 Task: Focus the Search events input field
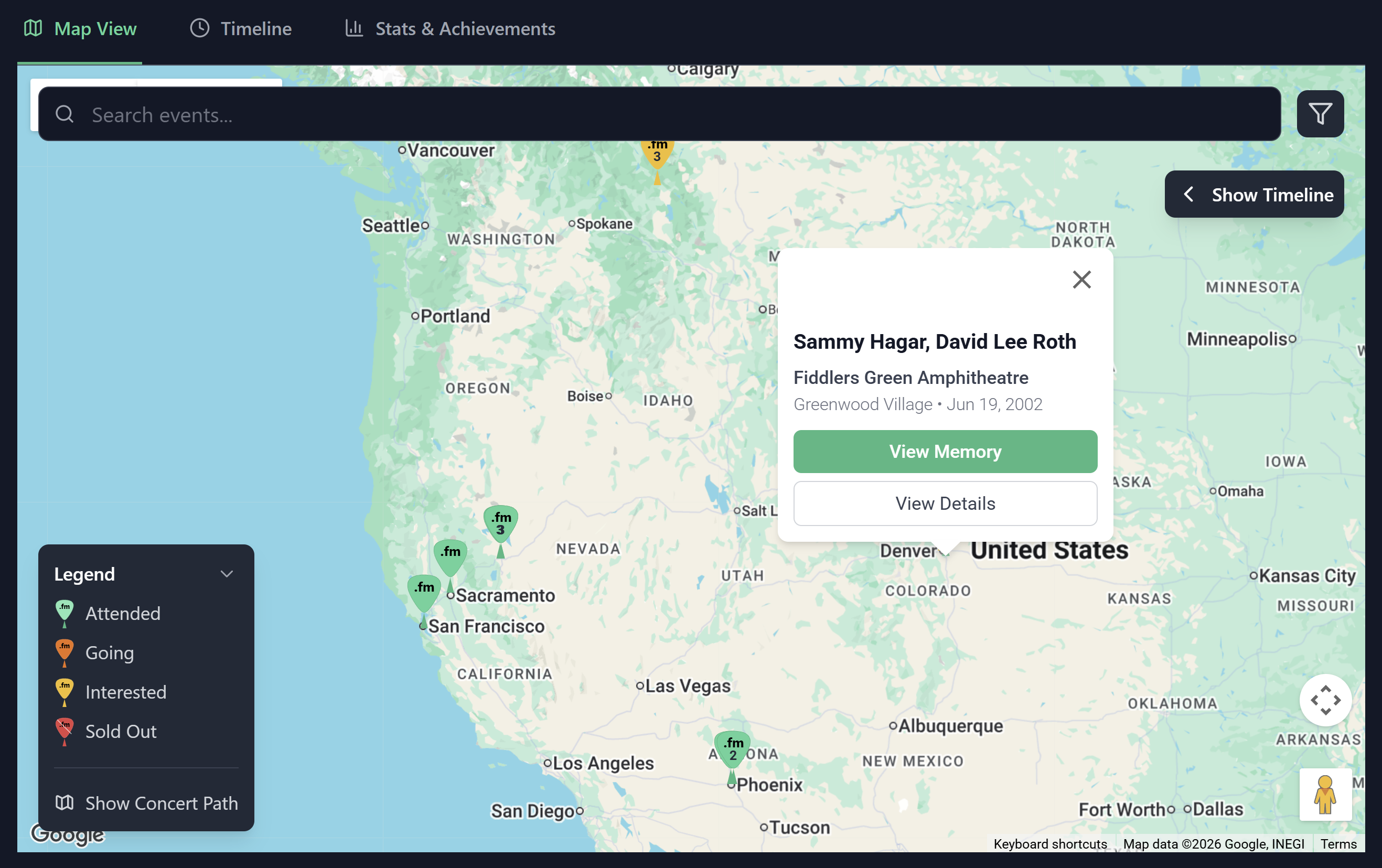tap(659, 114)
